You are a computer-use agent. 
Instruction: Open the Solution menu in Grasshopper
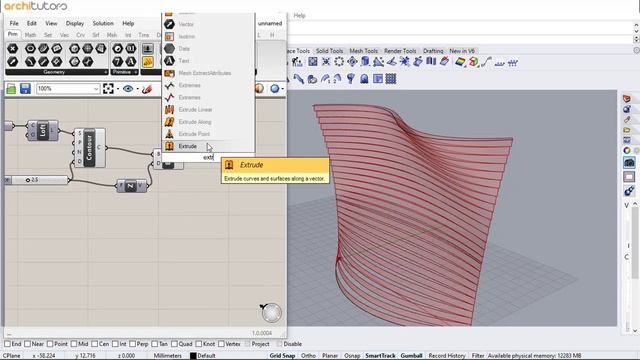[x=103, y=23]
